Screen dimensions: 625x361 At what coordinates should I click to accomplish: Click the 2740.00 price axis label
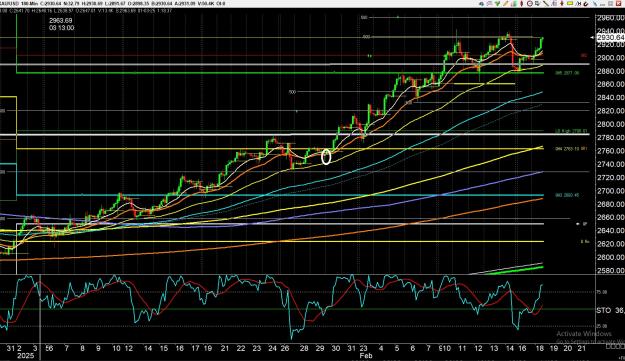coord(610,164)
